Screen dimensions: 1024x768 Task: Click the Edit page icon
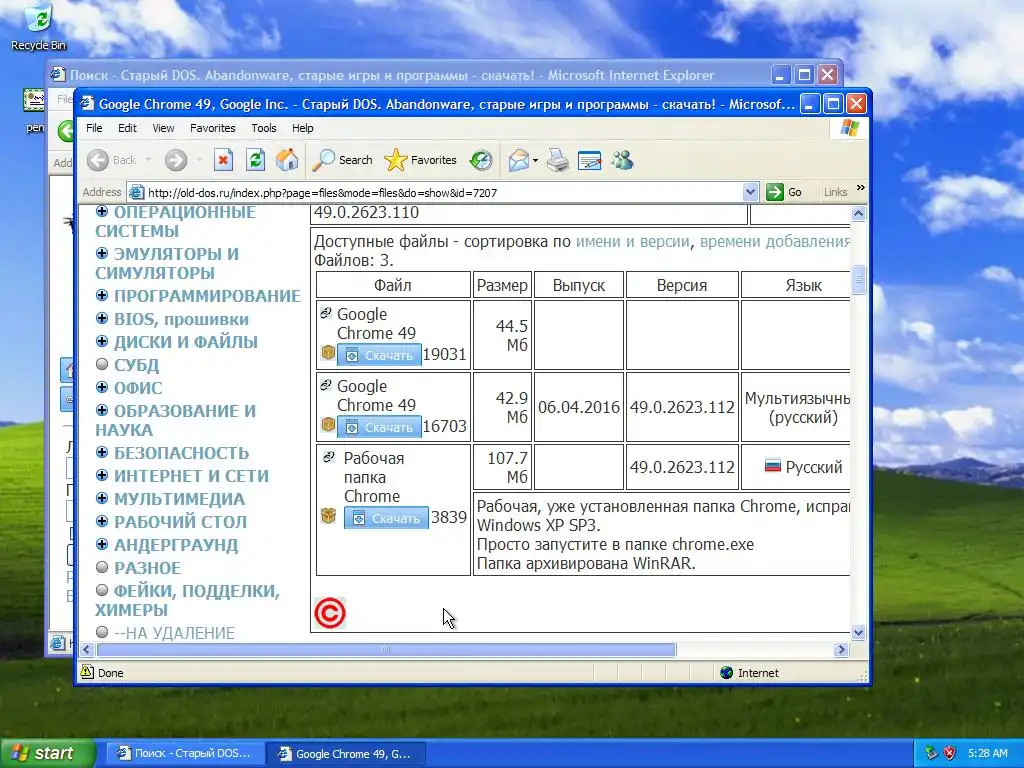(590, 160)
